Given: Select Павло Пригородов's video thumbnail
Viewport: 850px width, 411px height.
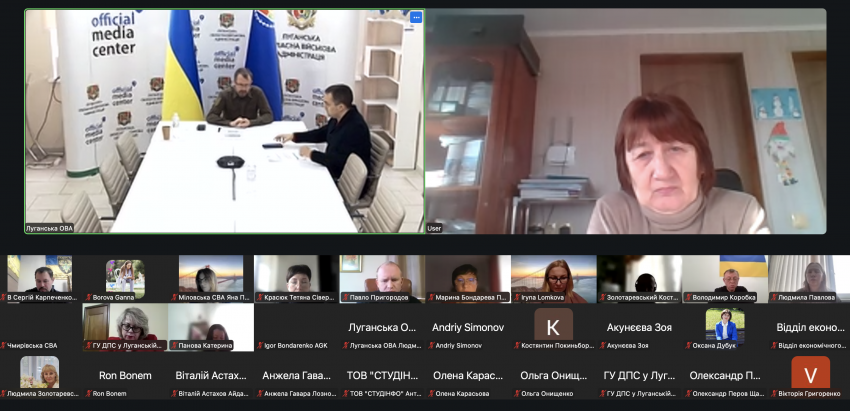Looking at the screenshot, I should (x=382, y=279).
